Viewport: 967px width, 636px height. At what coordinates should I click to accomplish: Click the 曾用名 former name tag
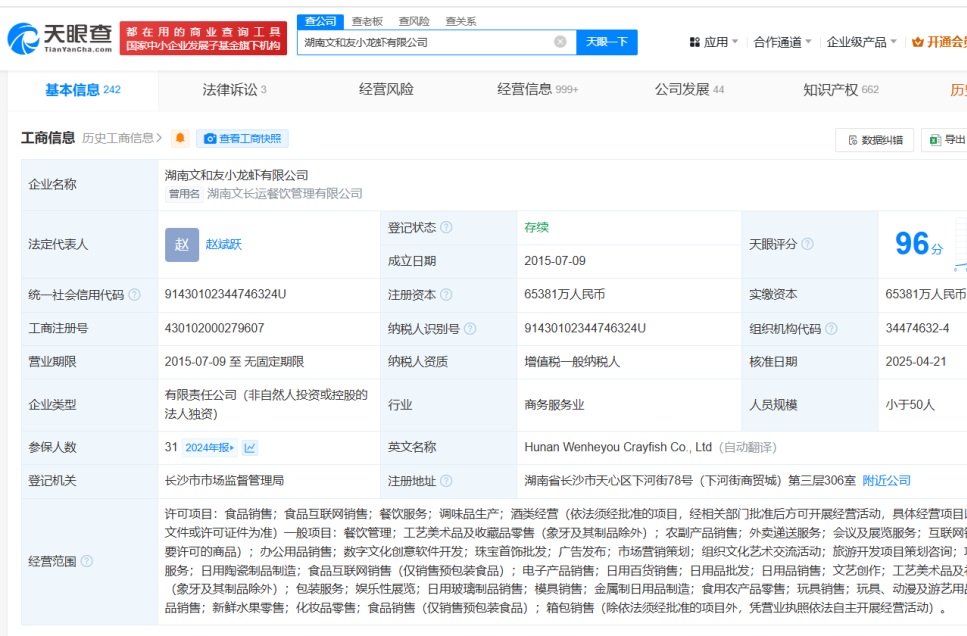[184, 194]
